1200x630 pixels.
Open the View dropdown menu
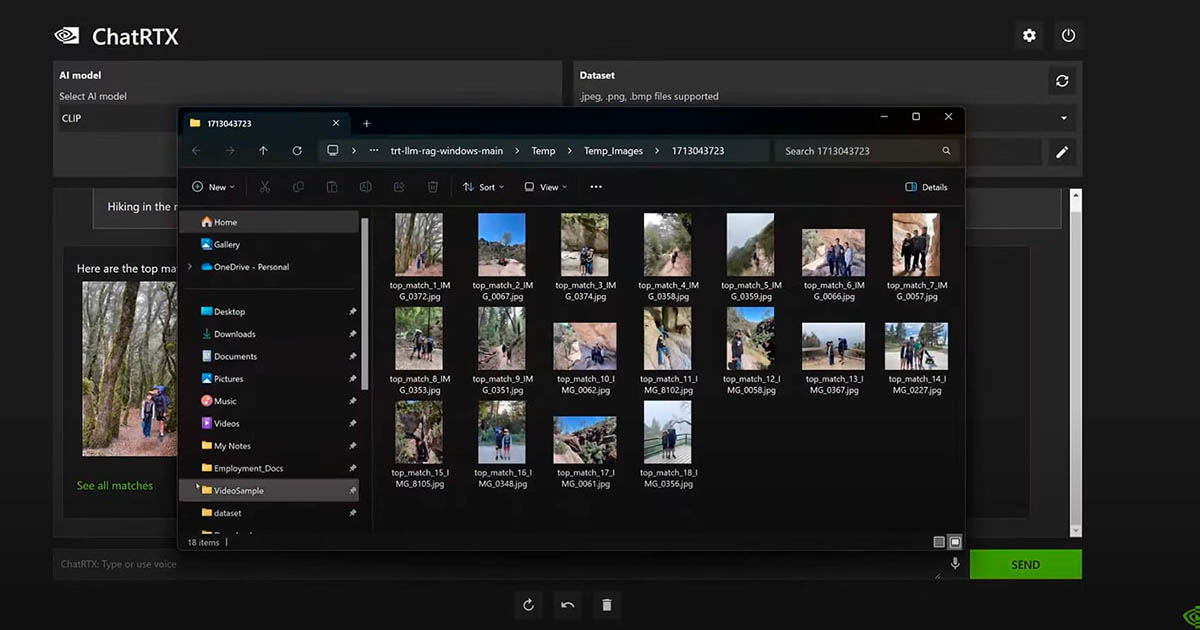545,187
